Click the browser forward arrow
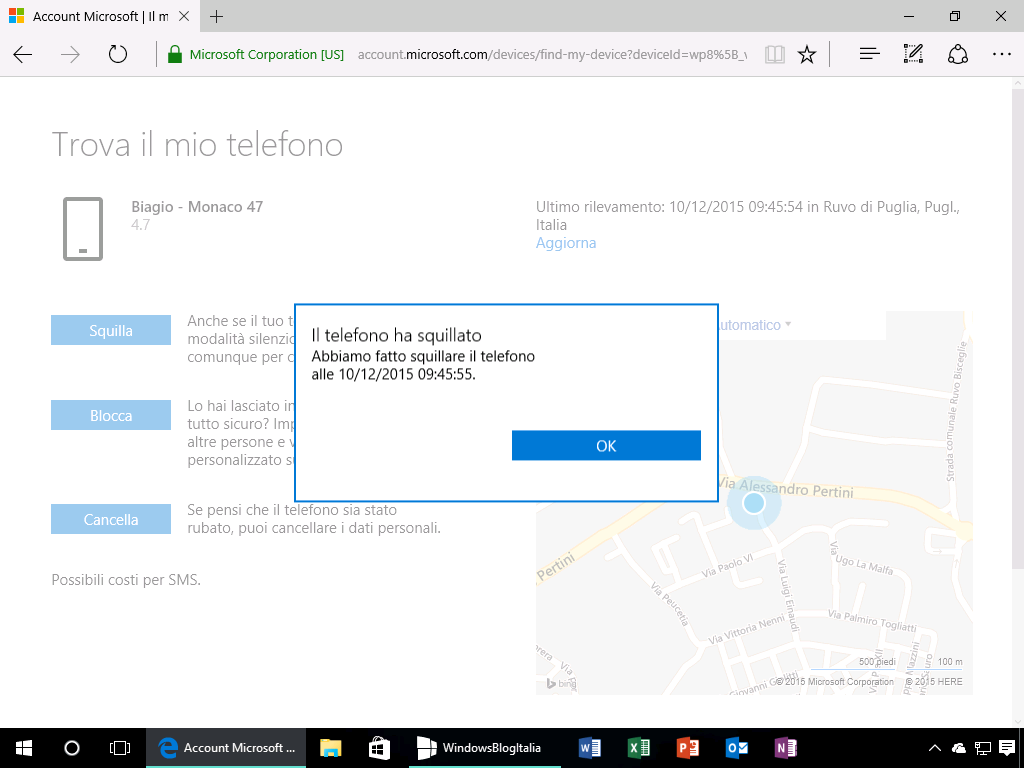Image resolution: width=1024 pixels, height=783 pixels. (70, 54)
